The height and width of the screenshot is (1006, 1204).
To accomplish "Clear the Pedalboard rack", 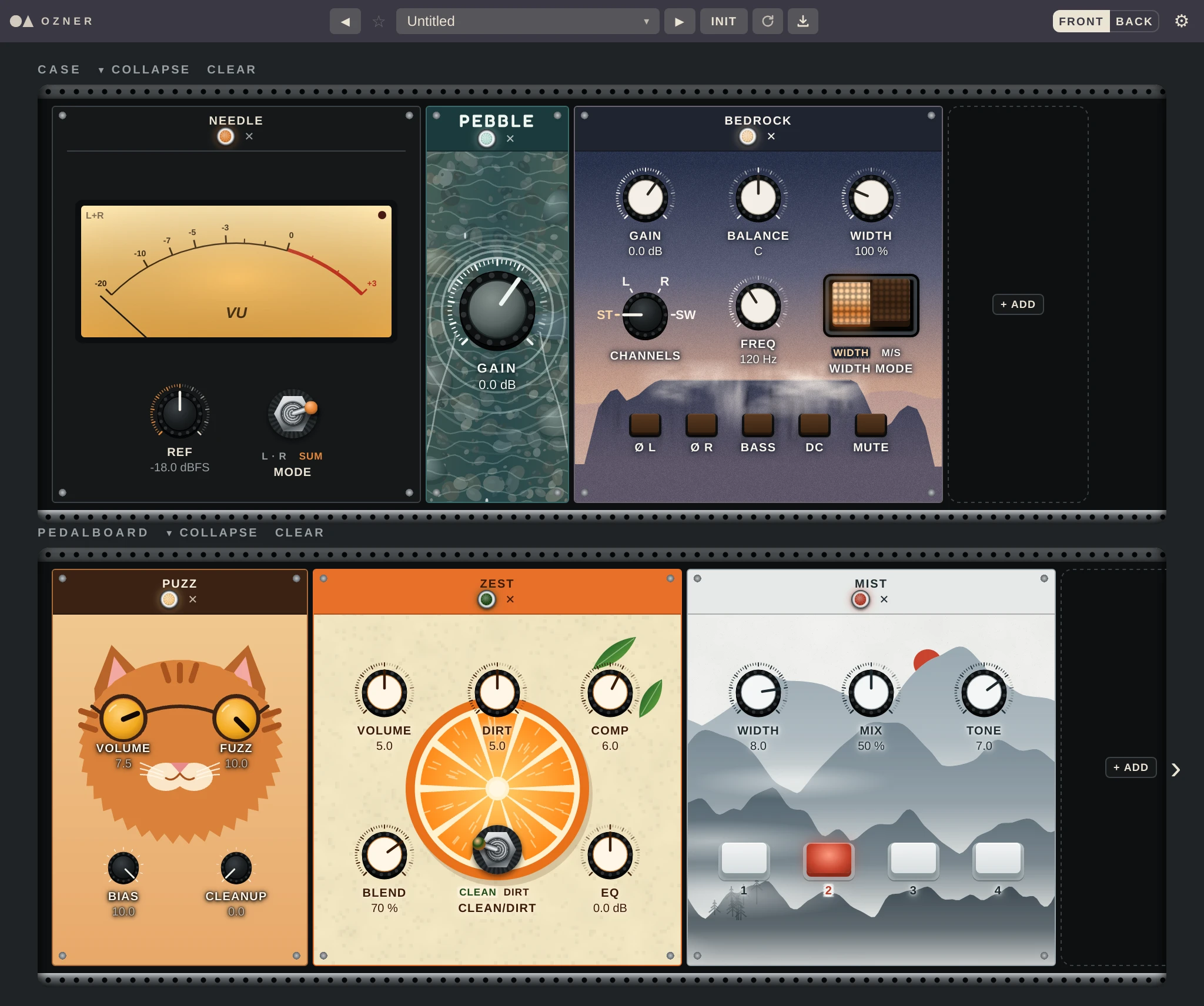I will click(300, 532).
